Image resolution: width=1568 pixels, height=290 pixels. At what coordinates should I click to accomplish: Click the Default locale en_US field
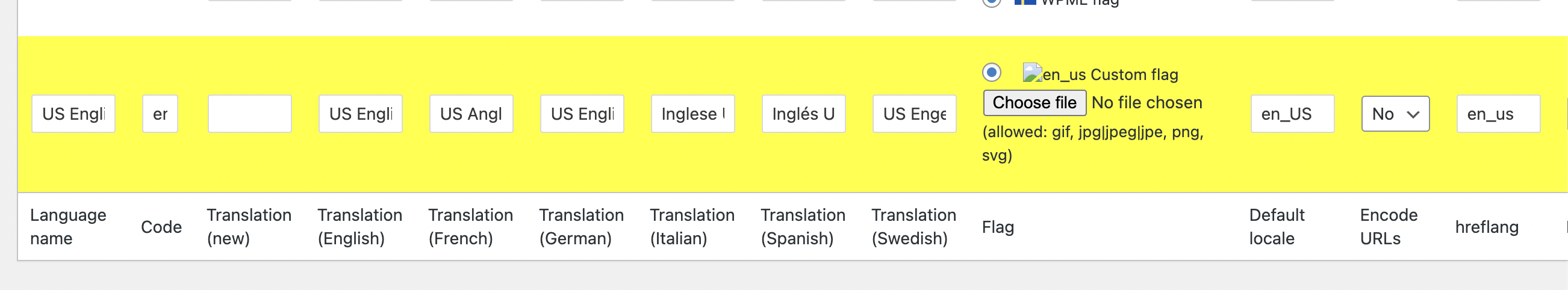click(x=1293, y=114)
